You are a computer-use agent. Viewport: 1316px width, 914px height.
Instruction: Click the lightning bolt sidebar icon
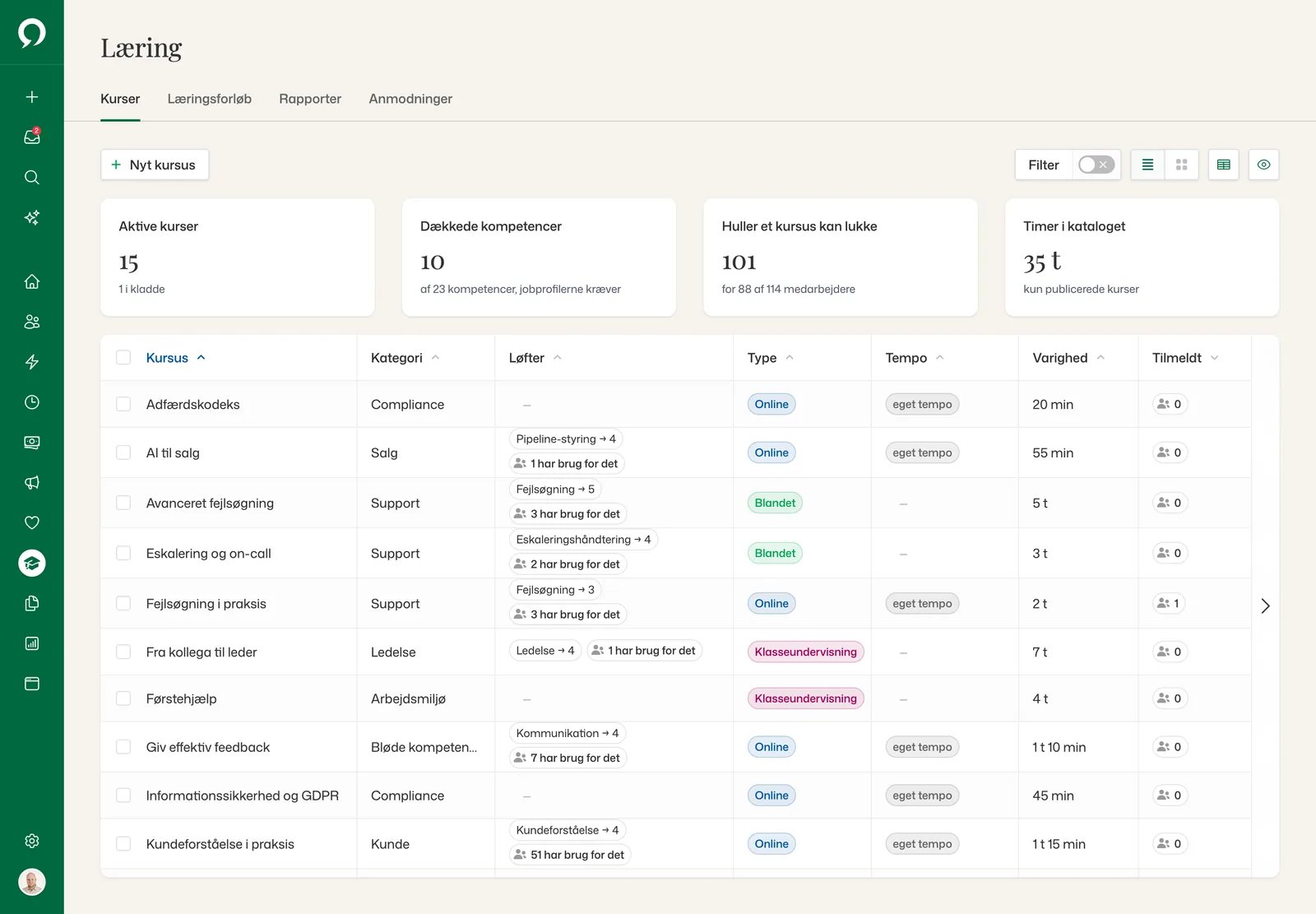[x=32, y=362]
